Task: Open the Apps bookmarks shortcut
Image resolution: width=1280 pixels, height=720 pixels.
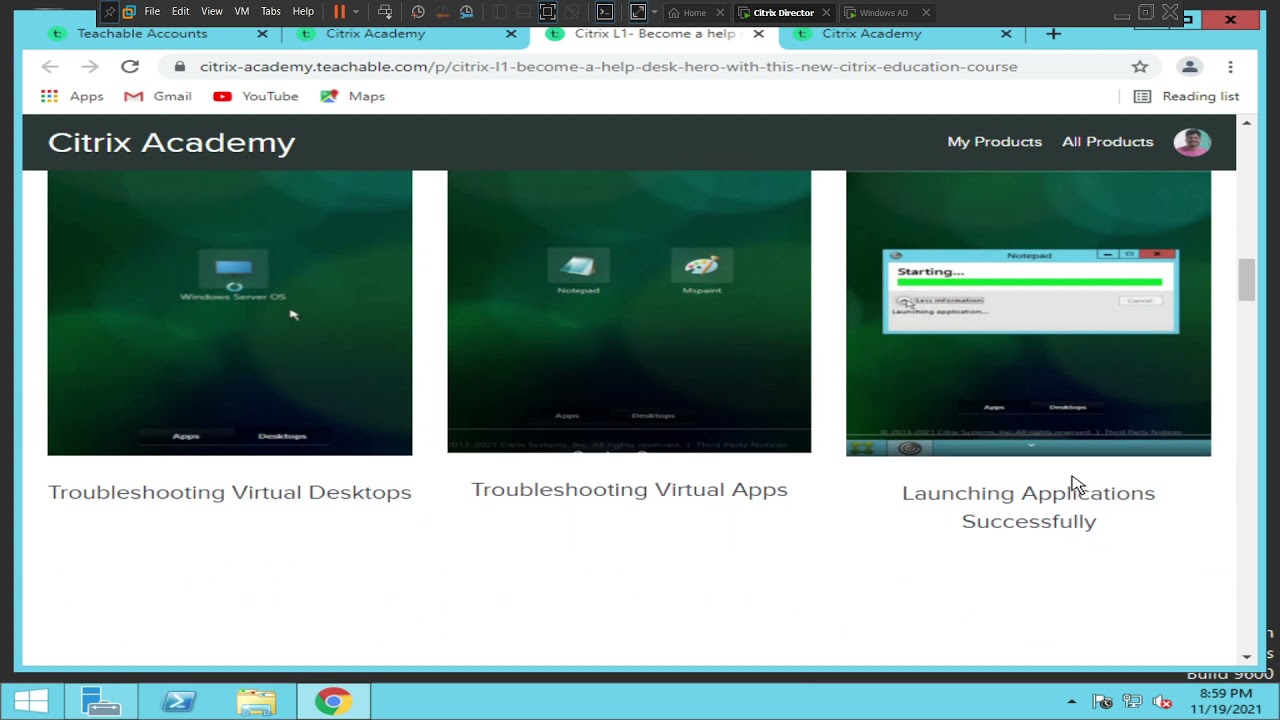Action: pyautogui.click(x=72, y=96)
